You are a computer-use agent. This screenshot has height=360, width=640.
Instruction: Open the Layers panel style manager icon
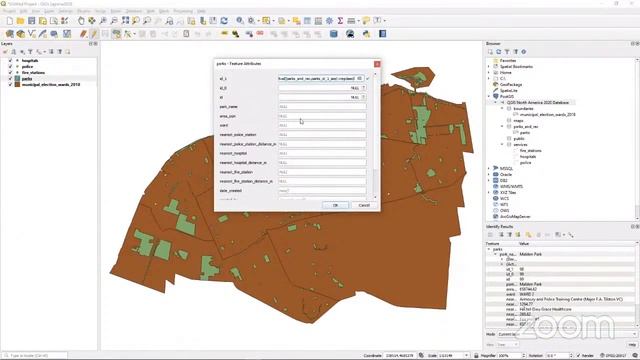click(5, 52)
